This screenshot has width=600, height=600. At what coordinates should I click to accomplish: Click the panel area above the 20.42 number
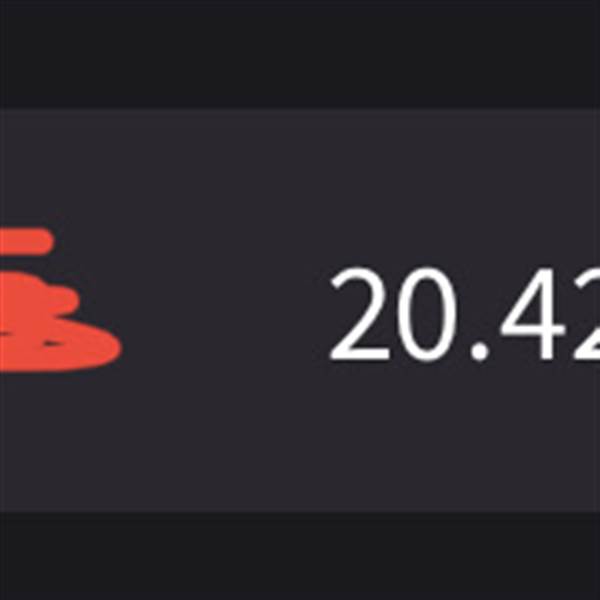click(x=465, y=188)
